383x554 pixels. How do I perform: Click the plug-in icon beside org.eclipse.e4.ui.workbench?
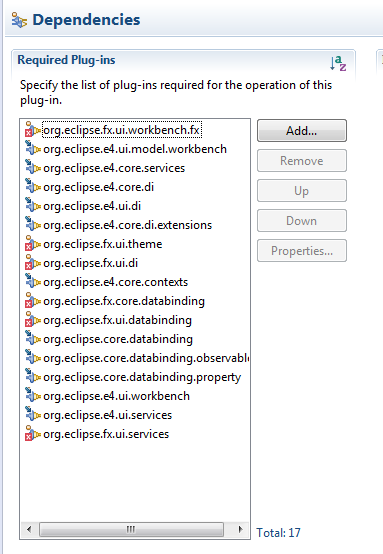click(33, 396)
